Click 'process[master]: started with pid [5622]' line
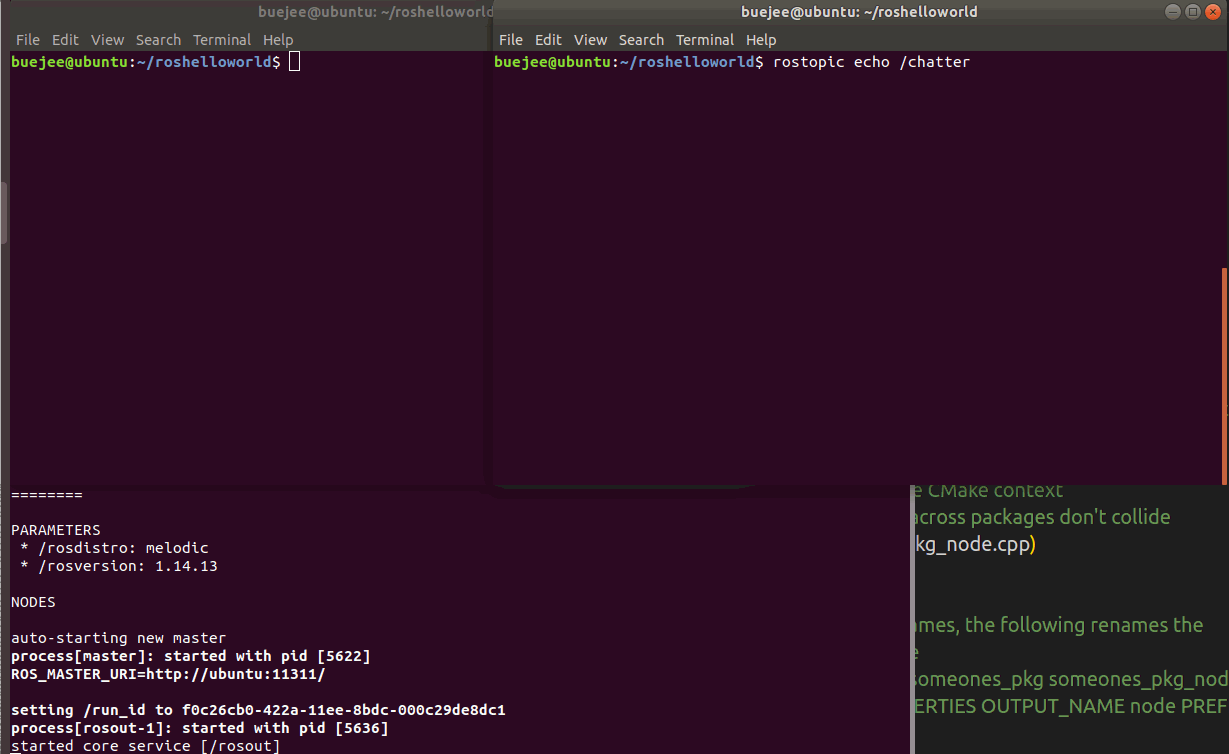 [191, 656]
